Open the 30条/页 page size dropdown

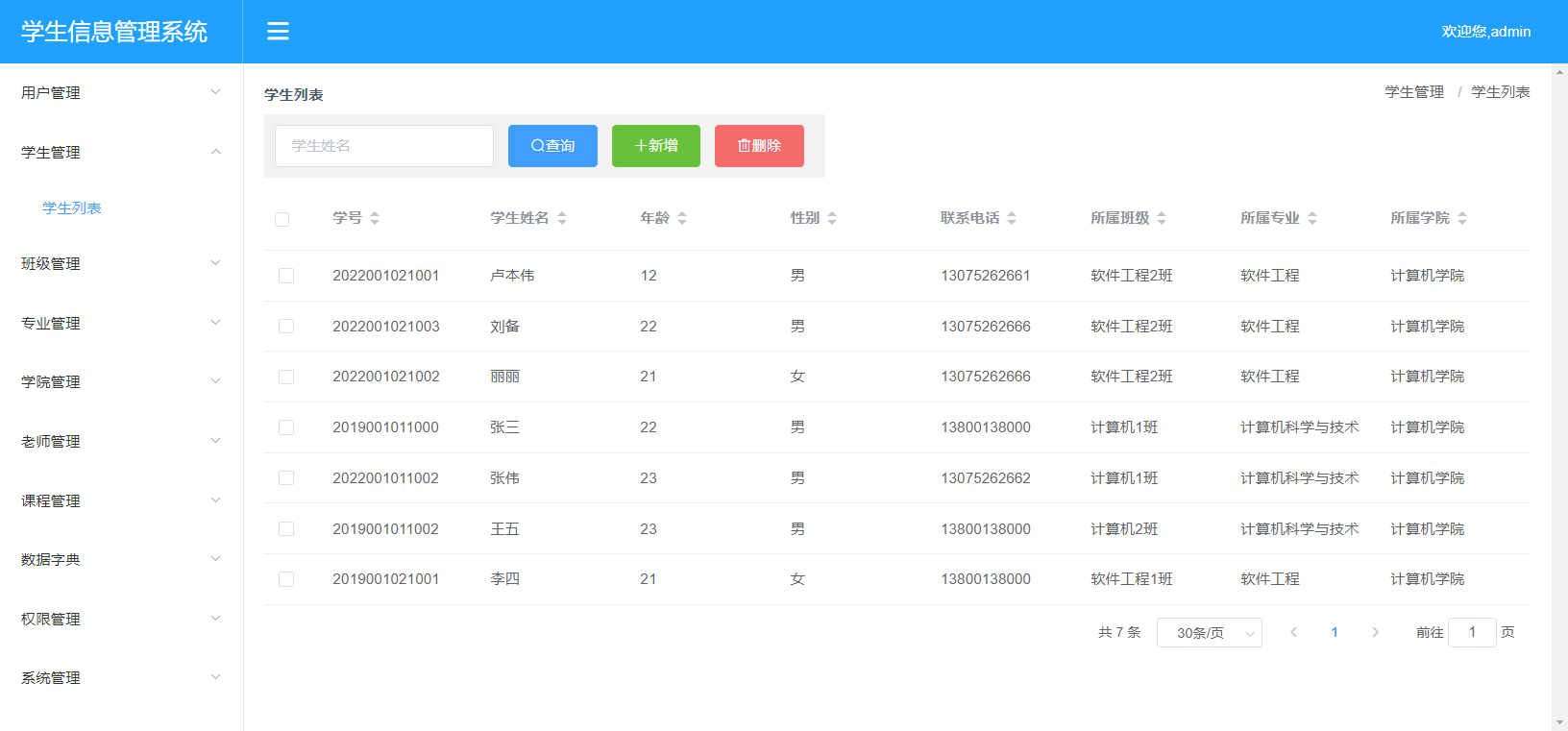pos(1209,633)
